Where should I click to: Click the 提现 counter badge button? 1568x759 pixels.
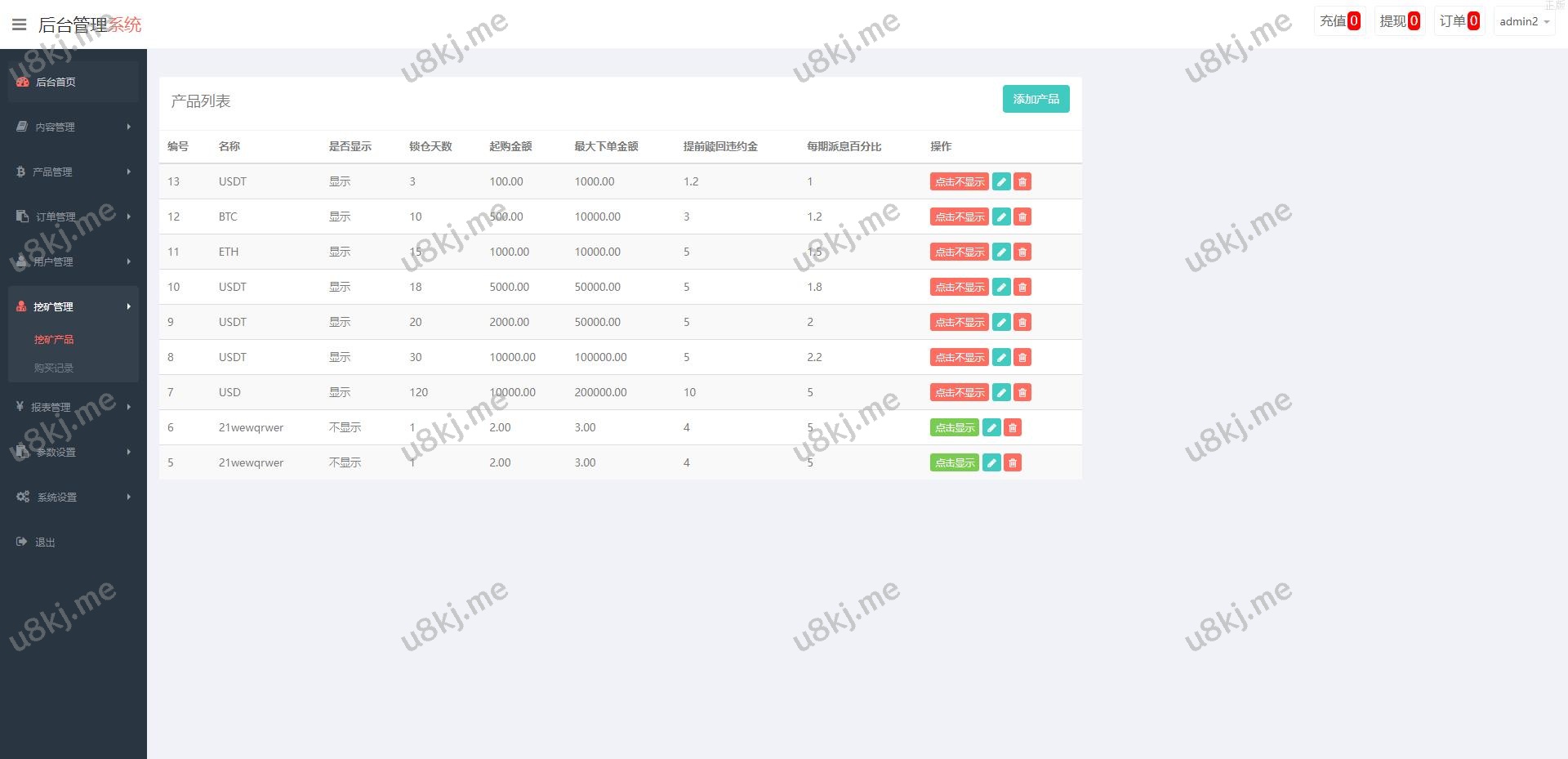click(1399, 21)
